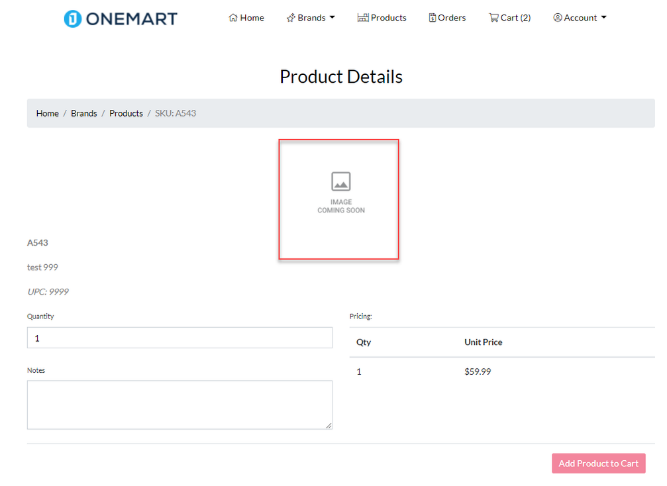Click the Qty value 1 pricing cell

pyautogui.click(x=359, y=372)
